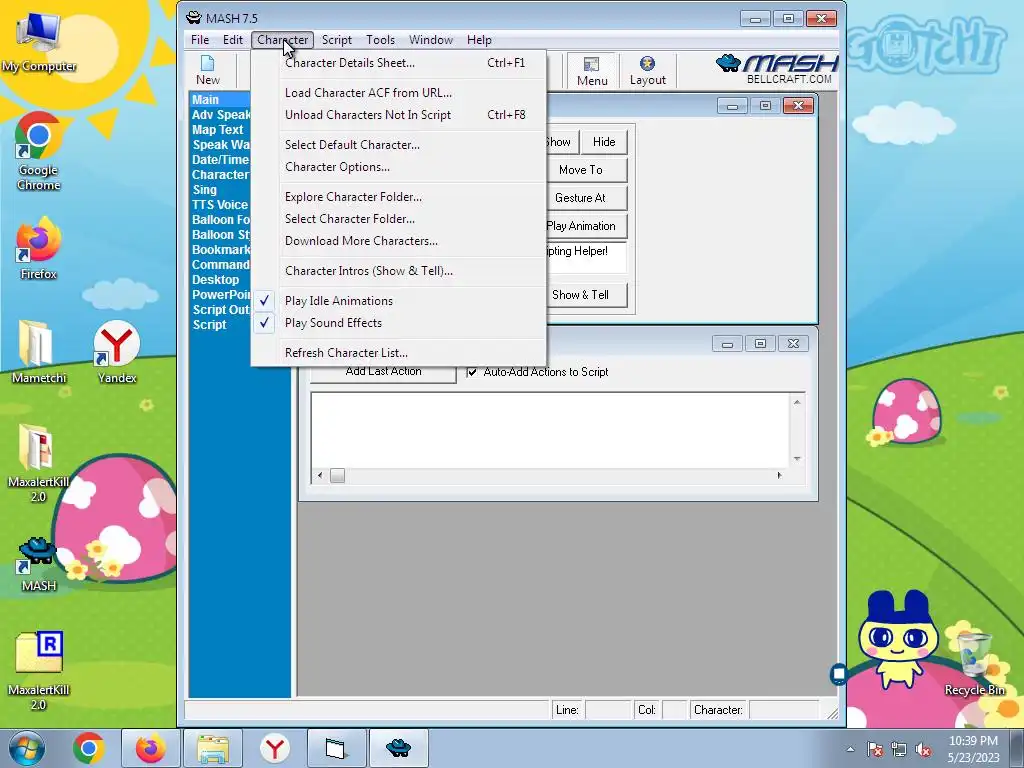Open the File menu
The width and height of the screenshot is (1024, 768).
coord(200,40)
